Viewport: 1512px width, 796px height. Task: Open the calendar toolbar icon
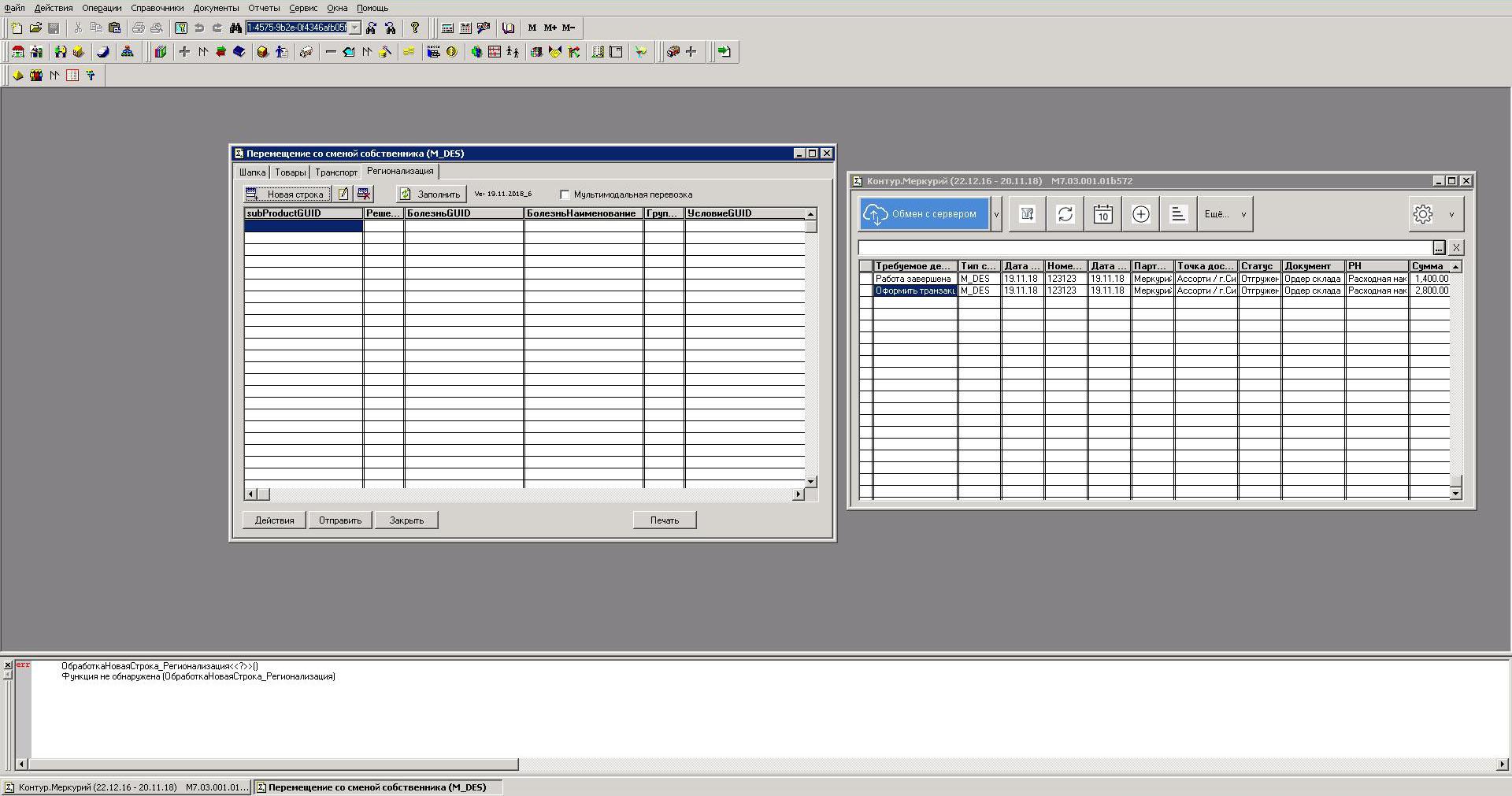point(465,28)
